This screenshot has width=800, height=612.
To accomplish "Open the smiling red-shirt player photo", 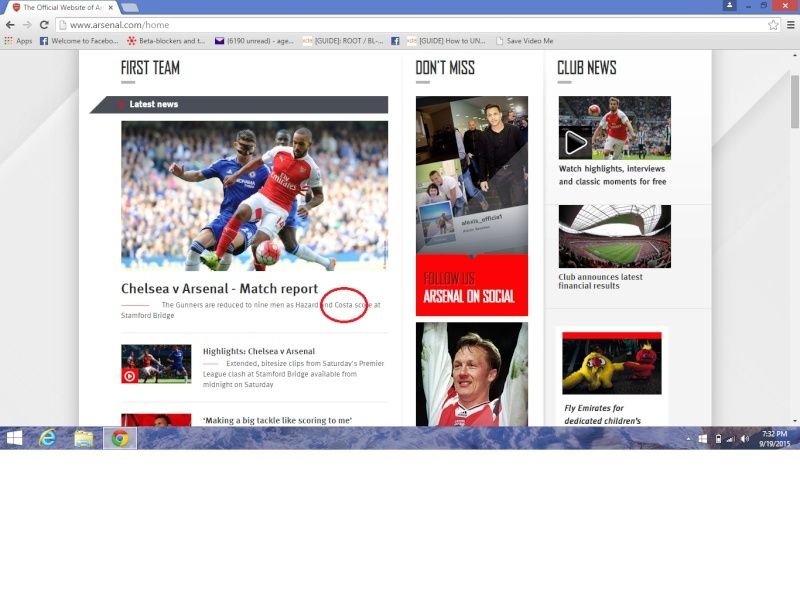I will point(472,374).
